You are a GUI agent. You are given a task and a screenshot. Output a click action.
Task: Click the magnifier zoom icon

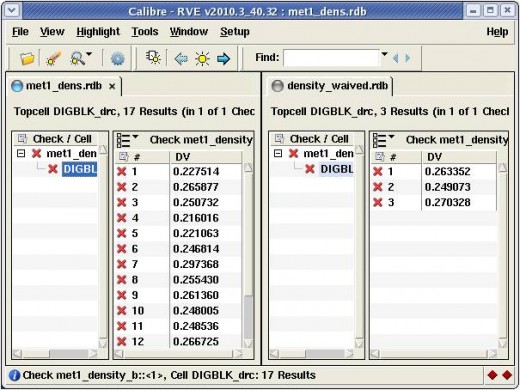tap(78, 59)
